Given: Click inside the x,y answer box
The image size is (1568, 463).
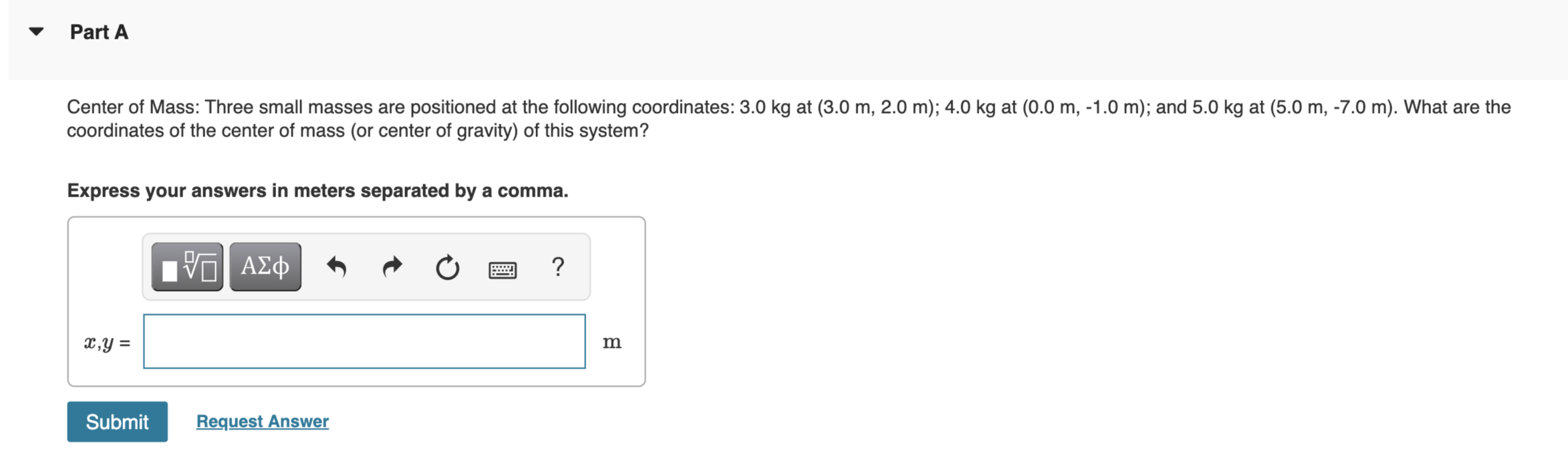Looking at the screenshot, I should [x=363, y=341].
